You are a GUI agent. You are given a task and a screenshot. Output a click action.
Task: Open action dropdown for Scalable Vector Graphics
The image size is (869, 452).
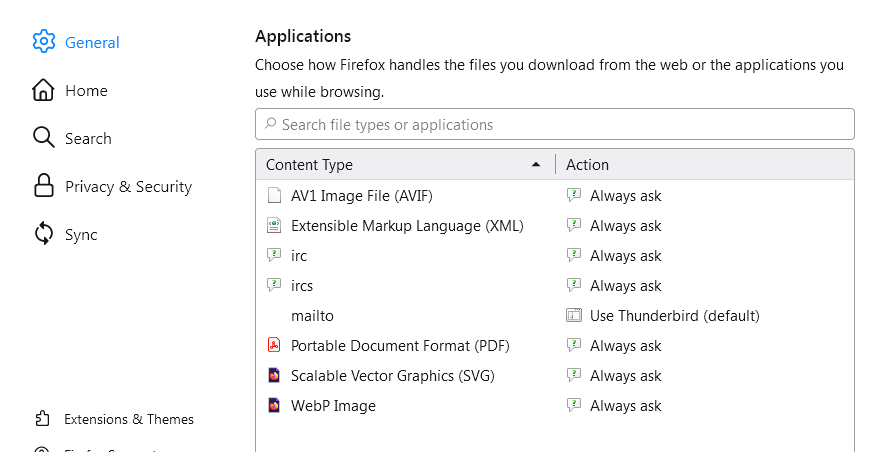704,375
